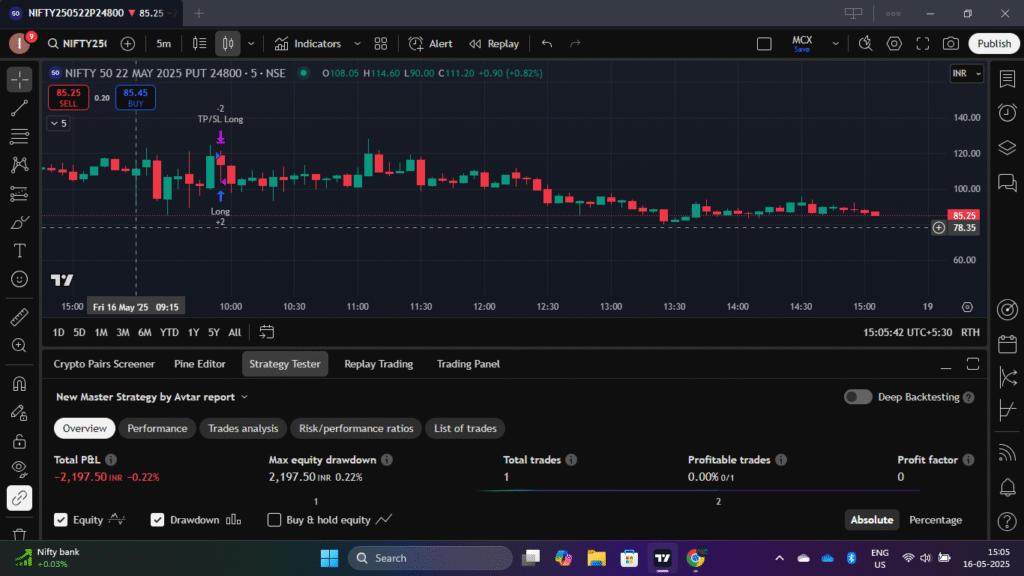Image resolution: width=1024 pixels, height=576 pixels.
Task: Open indicator templates grid
Action: (x=381, y=44)
